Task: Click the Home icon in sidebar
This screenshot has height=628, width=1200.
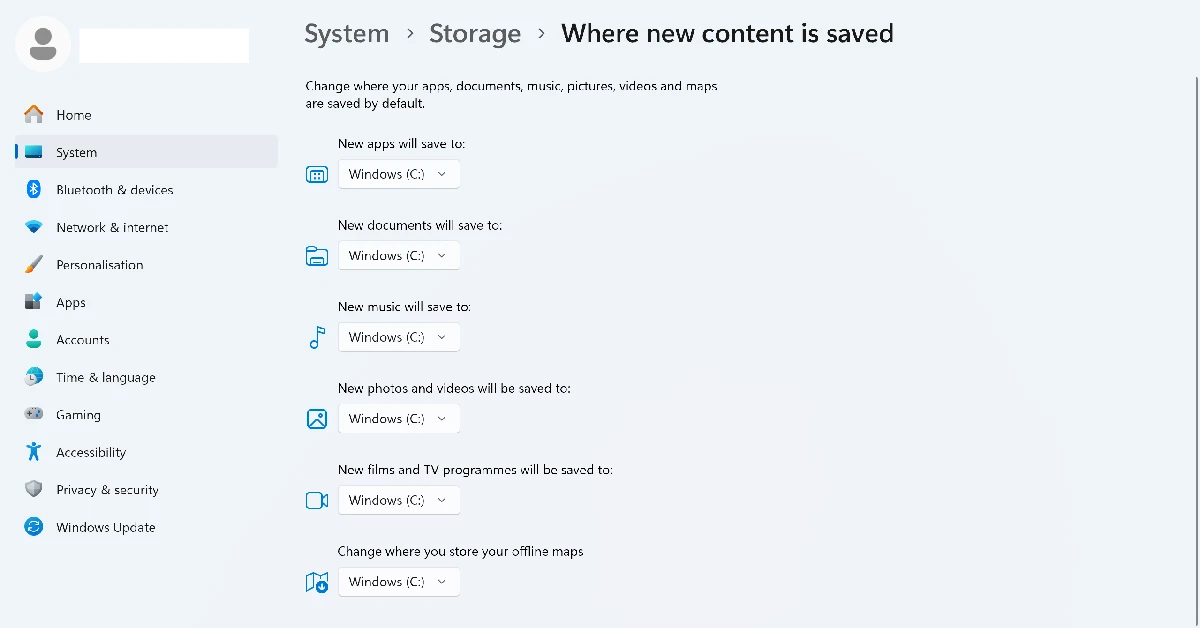Action: (34, 115)
